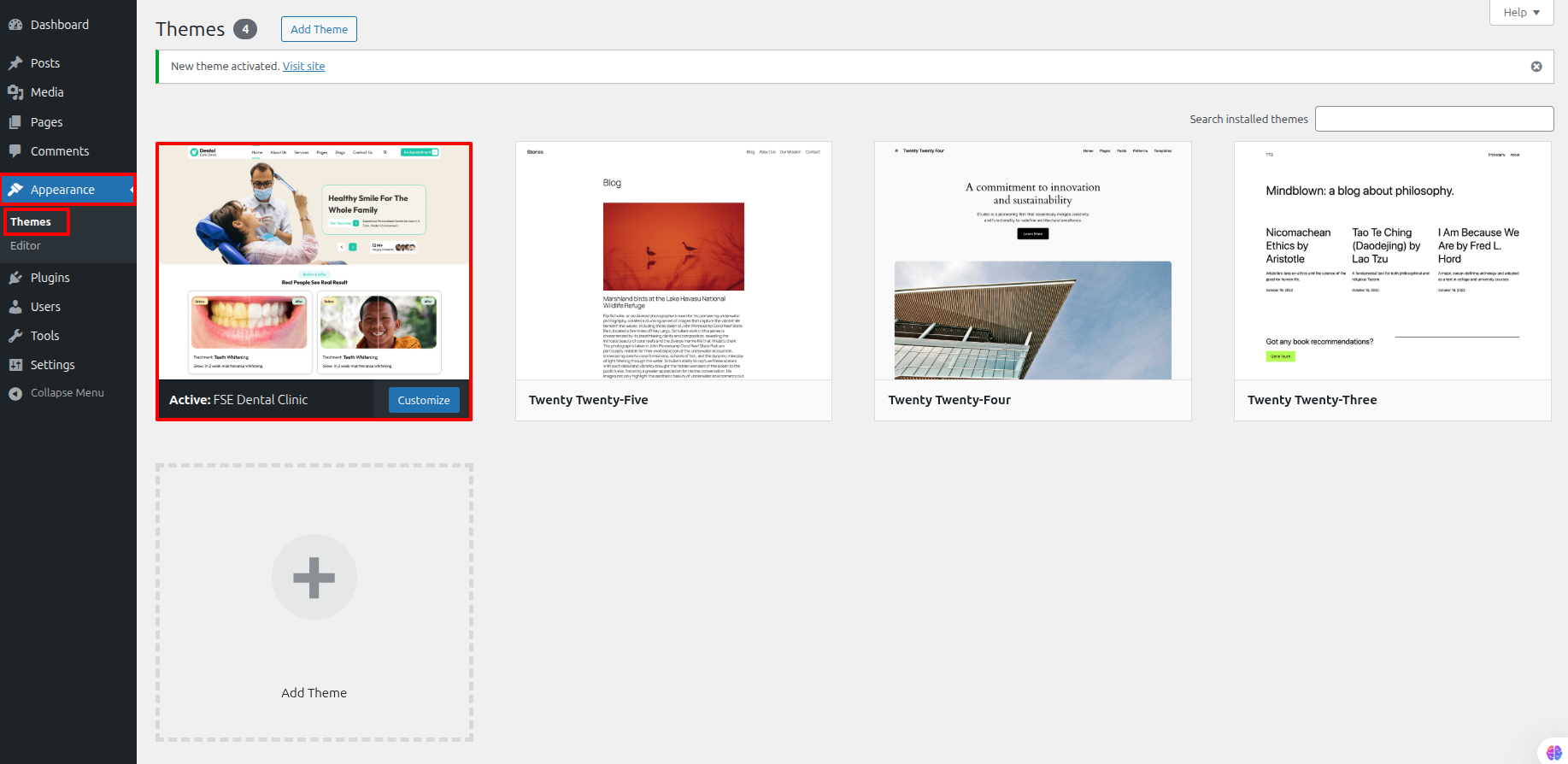Click the Tools wrench icon
1568x764 pixels.
point(15,336)
